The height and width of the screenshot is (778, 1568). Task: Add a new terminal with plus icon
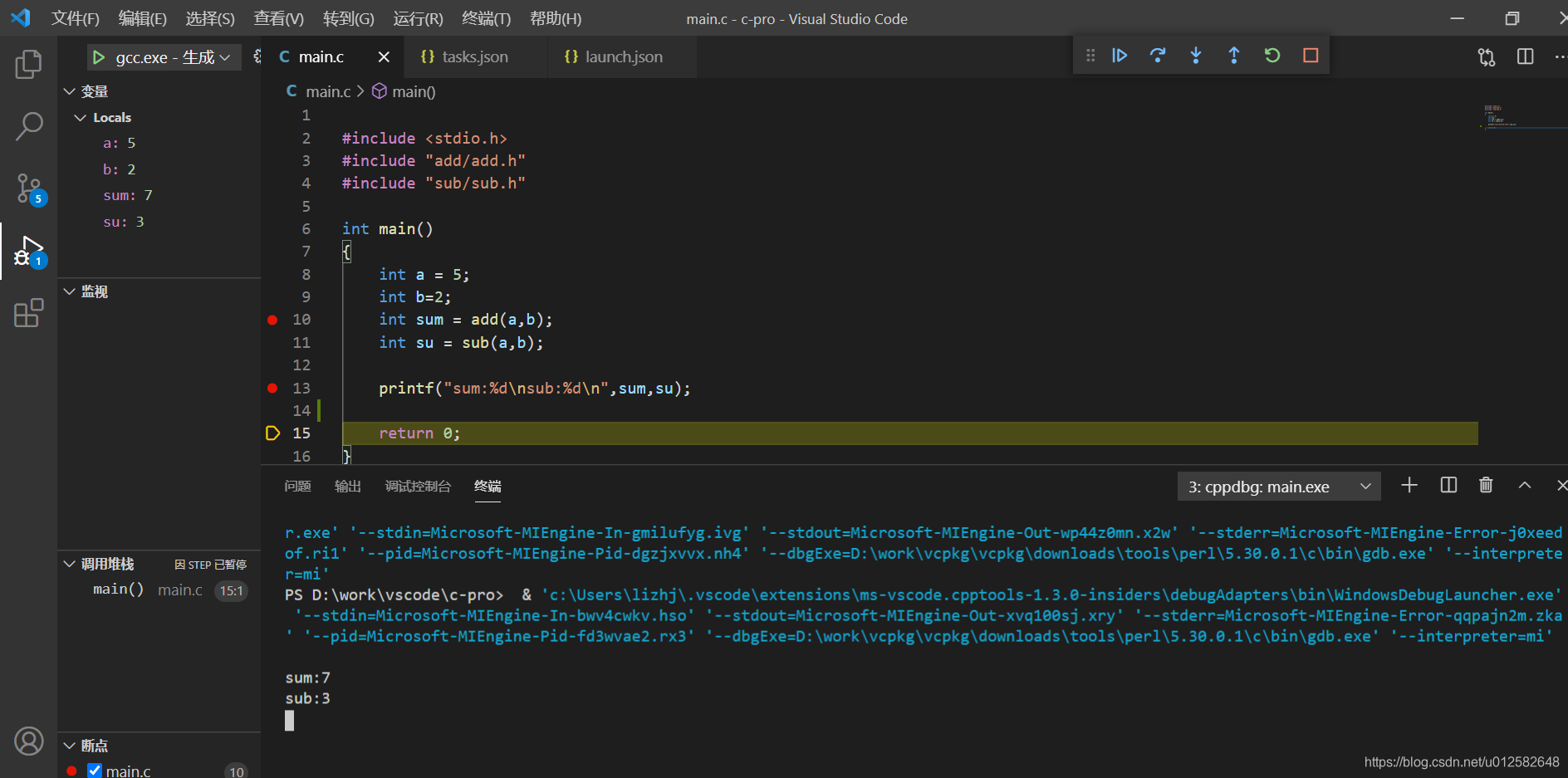pyautogui.click(x=1409, y=485)
